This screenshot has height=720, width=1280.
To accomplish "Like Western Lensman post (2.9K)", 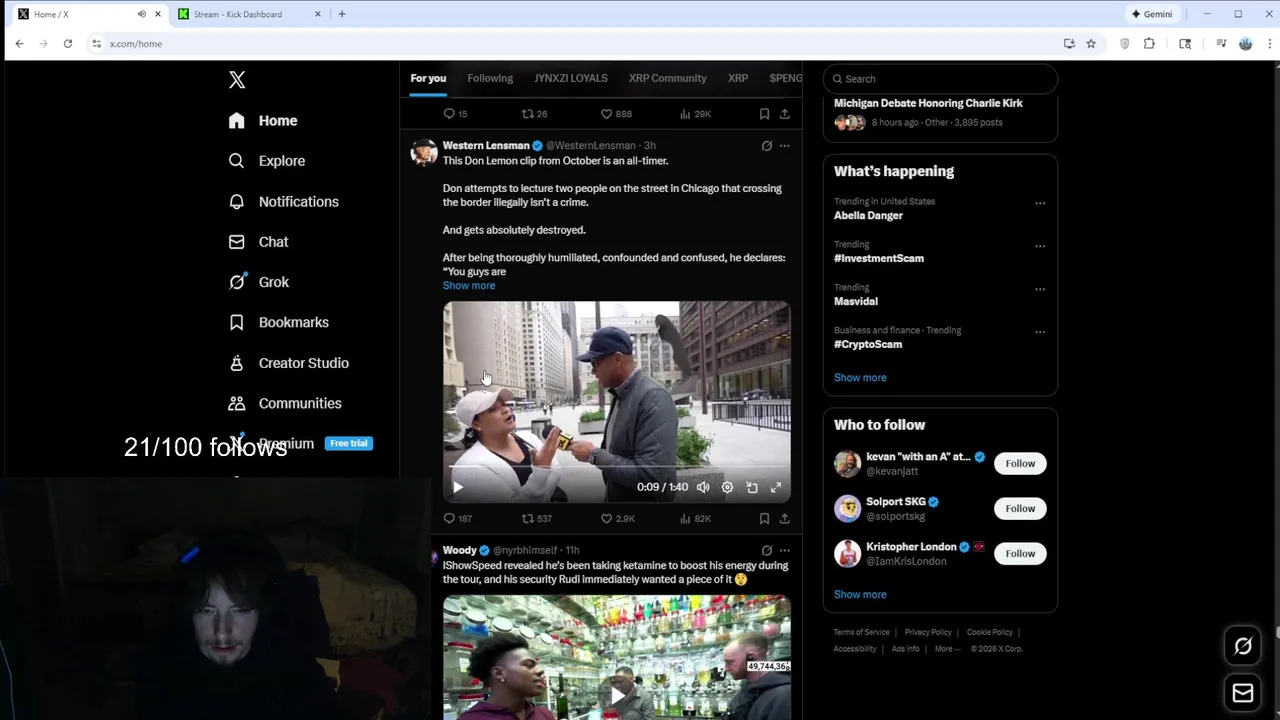I will click(617, 518).
